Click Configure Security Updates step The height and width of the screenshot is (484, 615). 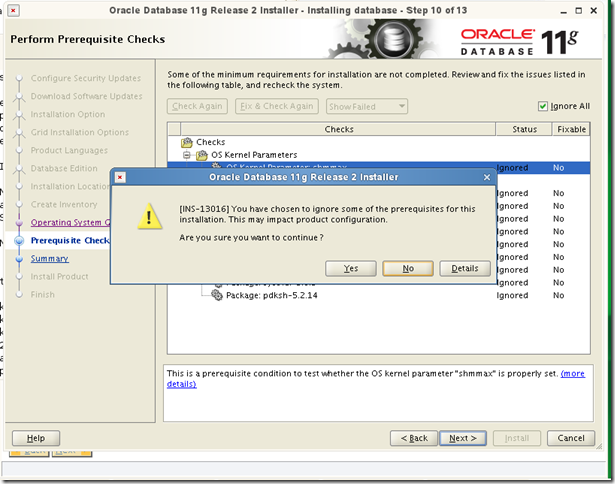86,78
